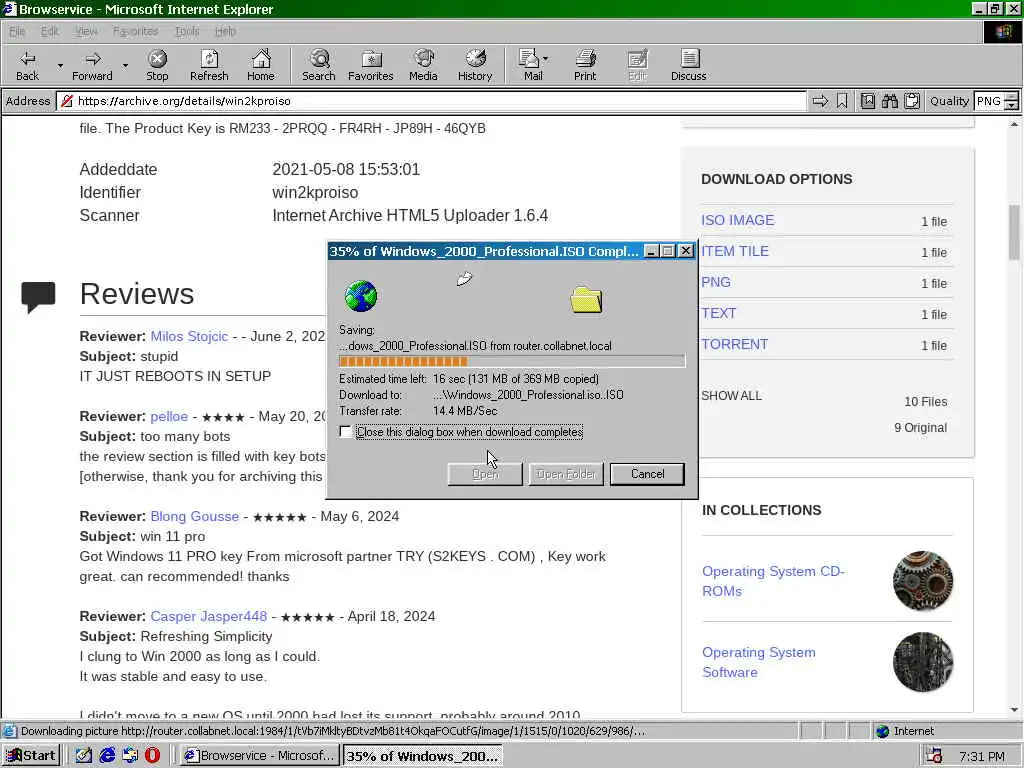Go to the Home page icon

click(261, 65)
